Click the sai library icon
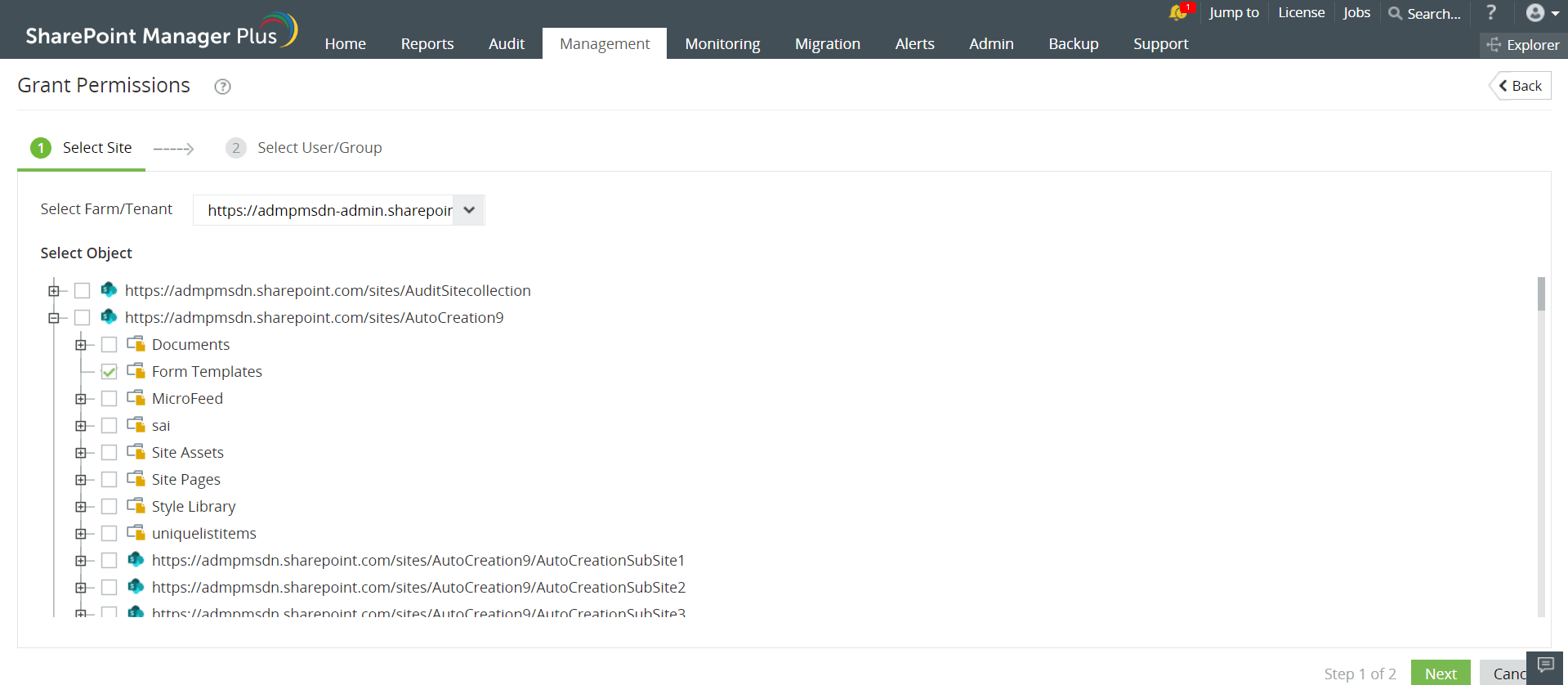This screenshot has width=1568, height=685. 136,424
